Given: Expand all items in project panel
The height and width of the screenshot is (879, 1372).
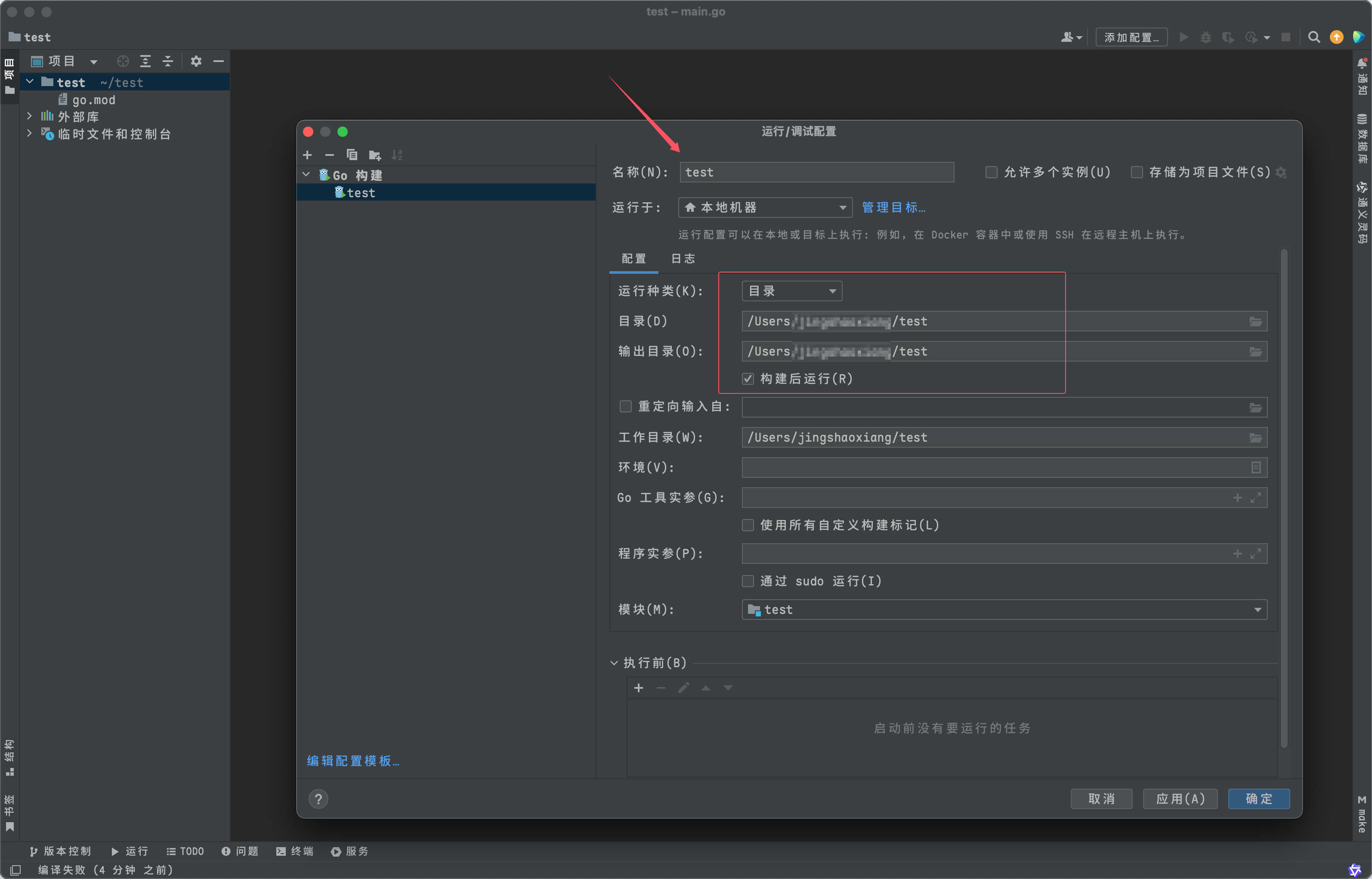Looking at the screenshot, I should (145, 61).
